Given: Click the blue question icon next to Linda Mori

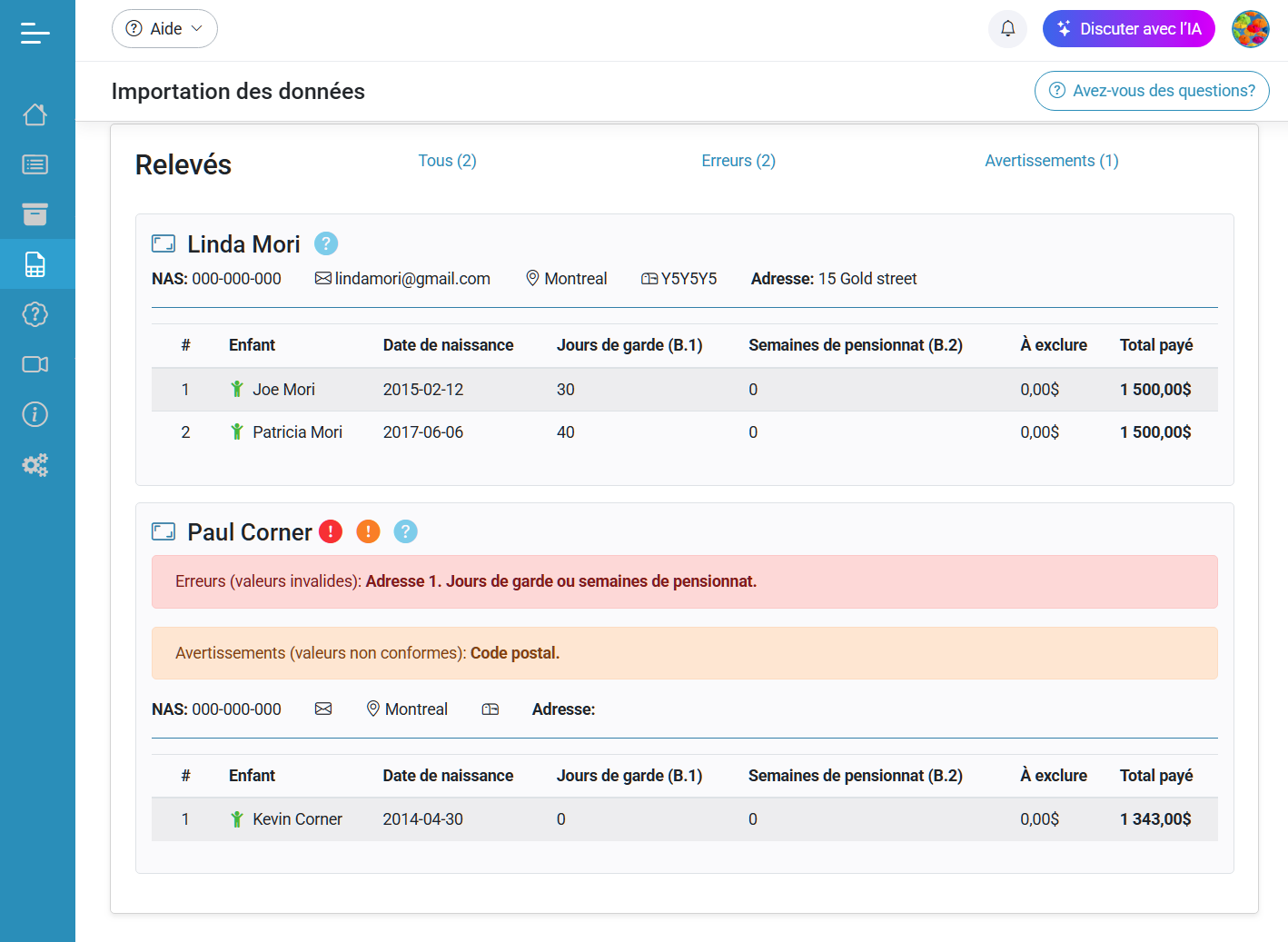Looking at the screenshot, I should (x=325, y=243).
